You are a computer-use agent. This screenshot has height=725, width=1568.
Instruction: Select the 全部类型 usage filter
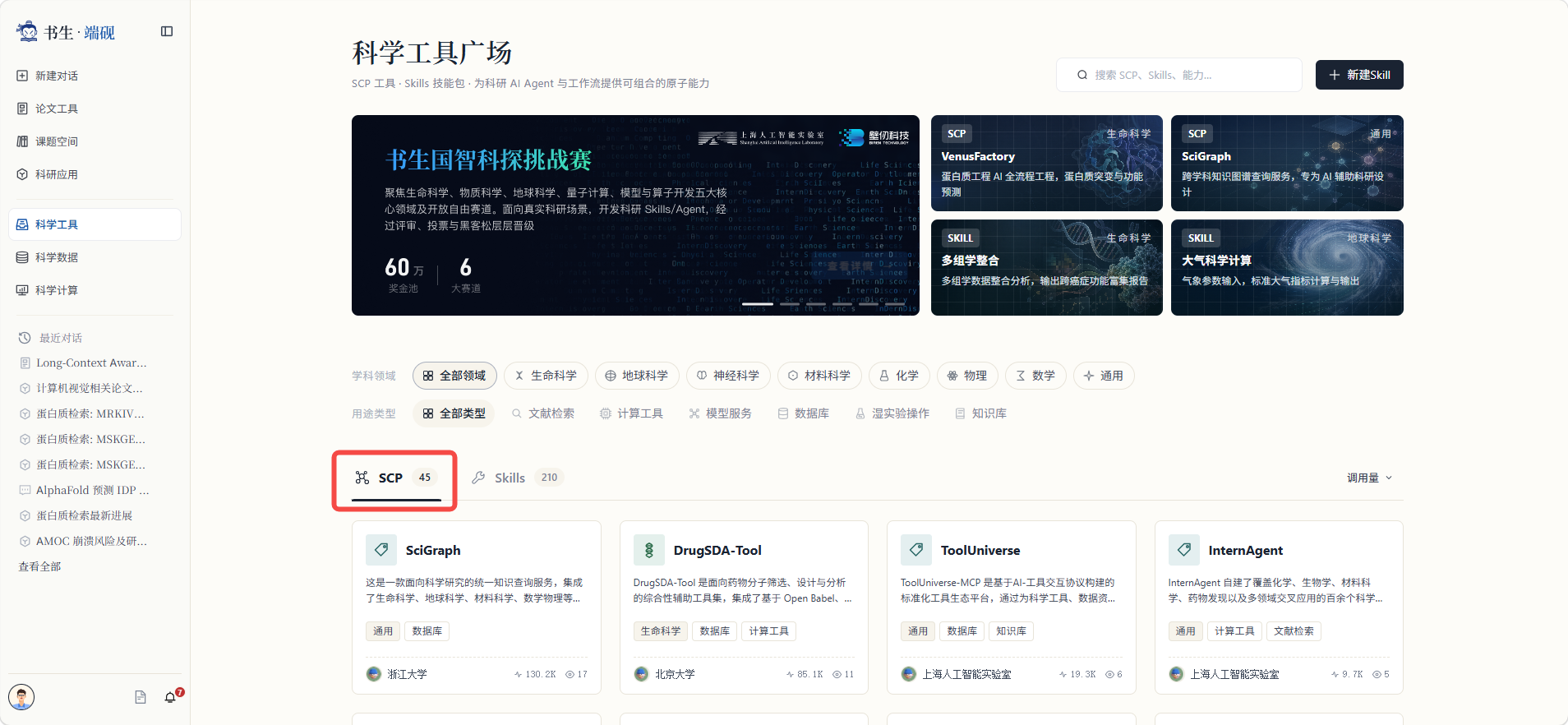click(x=454, y=413)
